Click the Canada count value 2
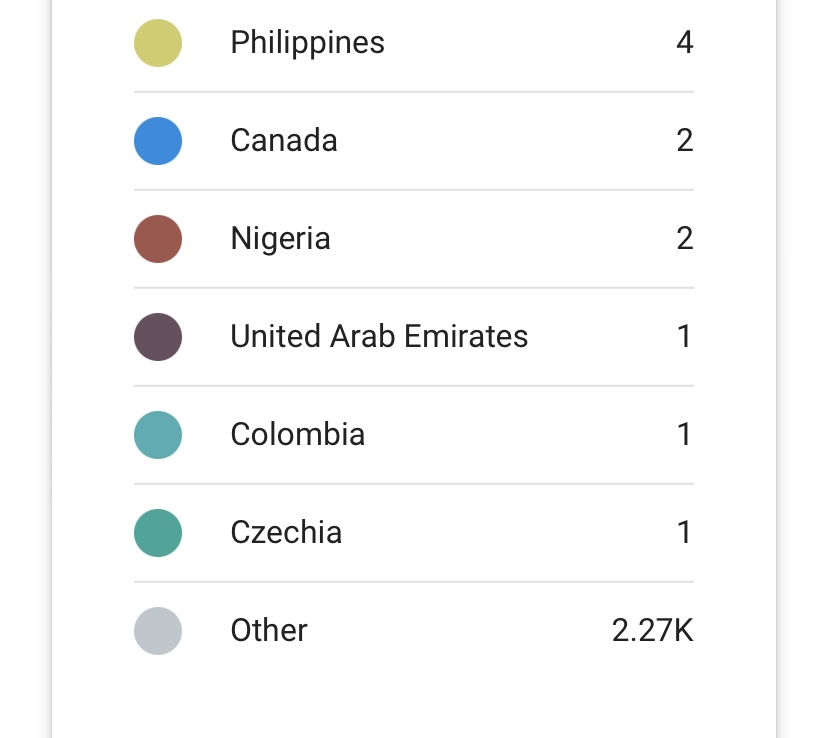 pos(685,140)
